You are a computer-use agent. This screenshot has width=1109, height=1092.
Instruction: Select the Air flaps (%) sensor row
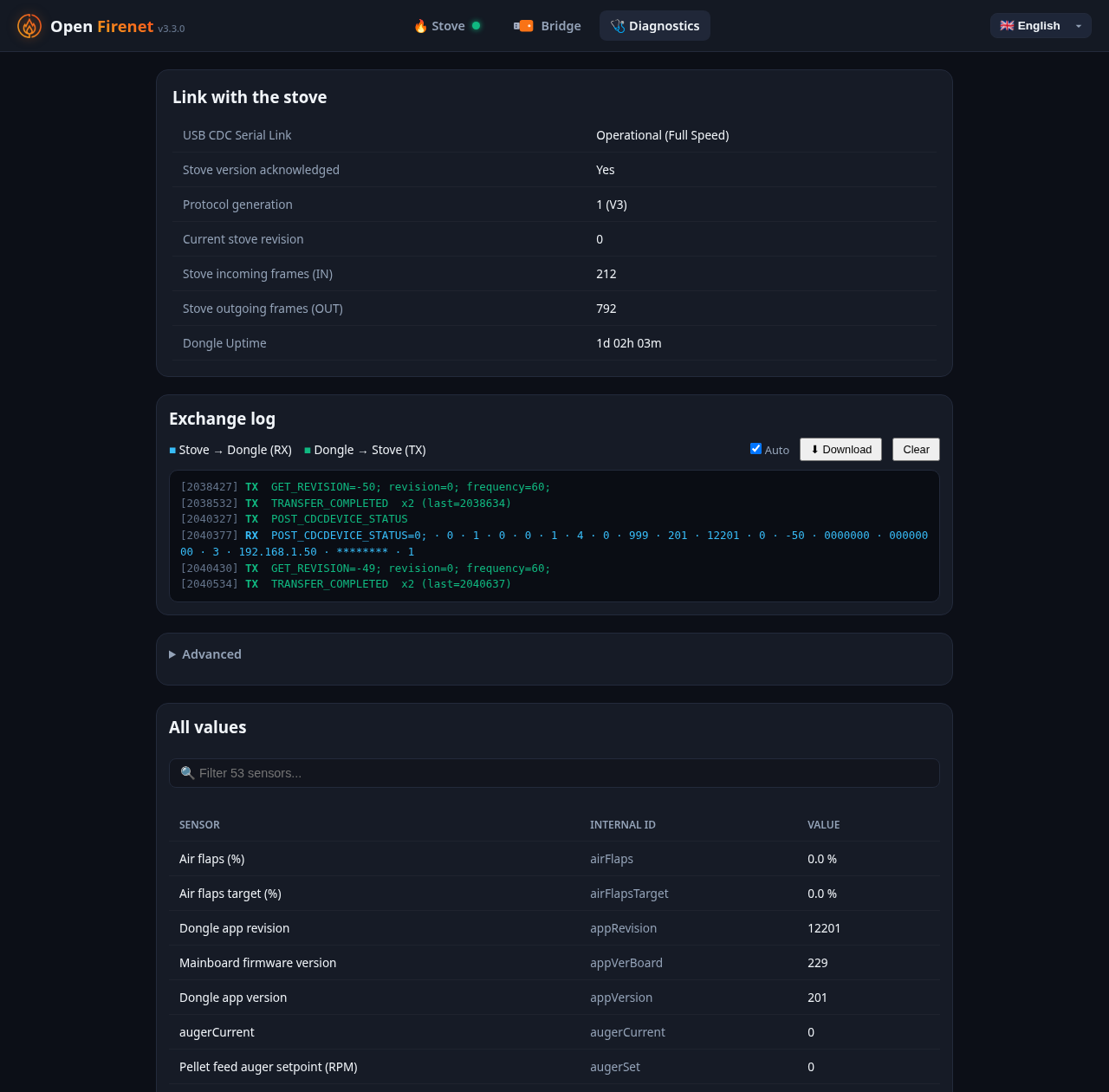tap(554, 859)
